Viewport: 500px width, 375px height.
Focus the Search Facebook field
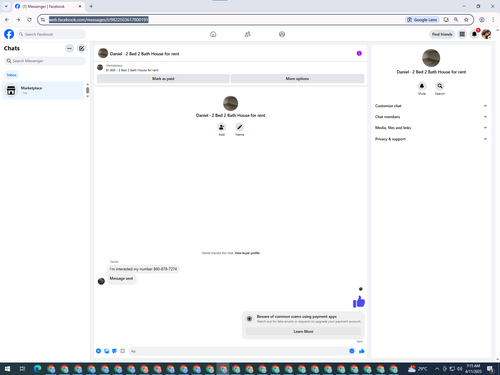tap(51, 34)
